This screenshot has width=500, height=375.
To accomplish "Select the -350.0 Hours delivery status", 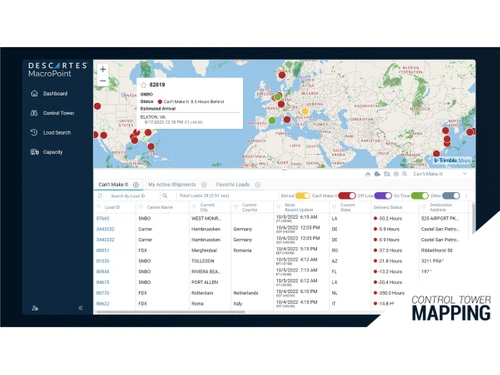I will tap(389, 293).
